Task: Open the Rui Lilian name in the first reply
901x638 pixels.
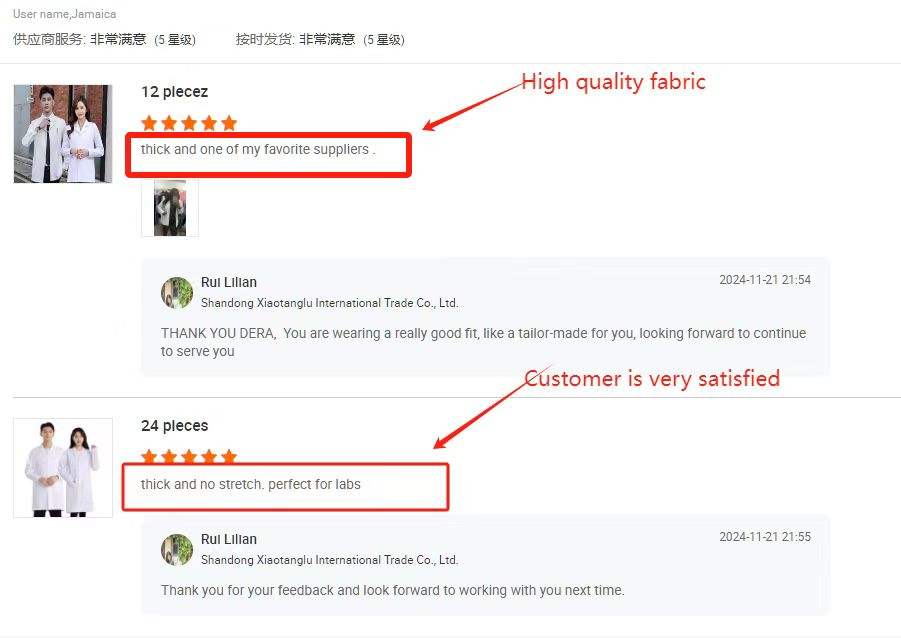Action: pos(229,282)
